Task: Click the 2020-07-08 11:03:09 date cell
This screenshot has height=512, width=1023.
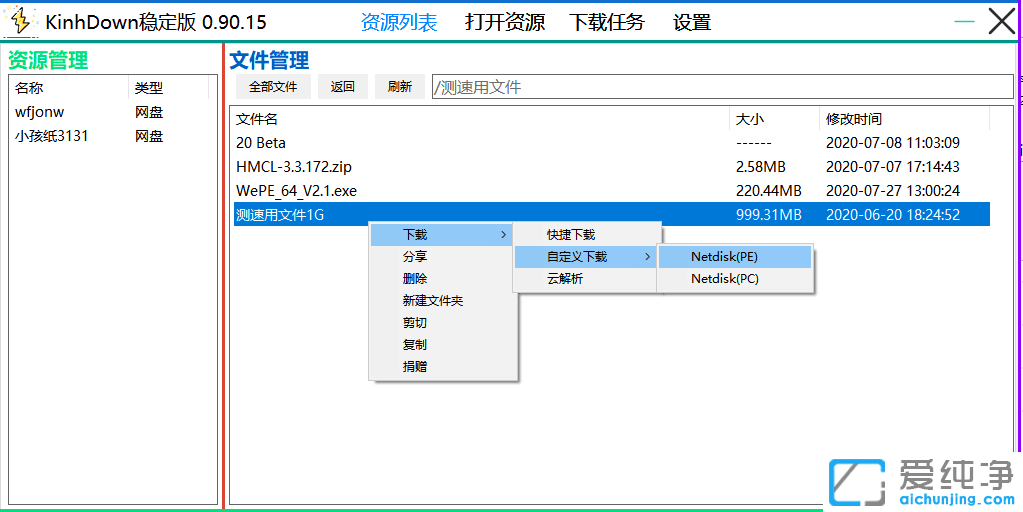Action: 893,143
